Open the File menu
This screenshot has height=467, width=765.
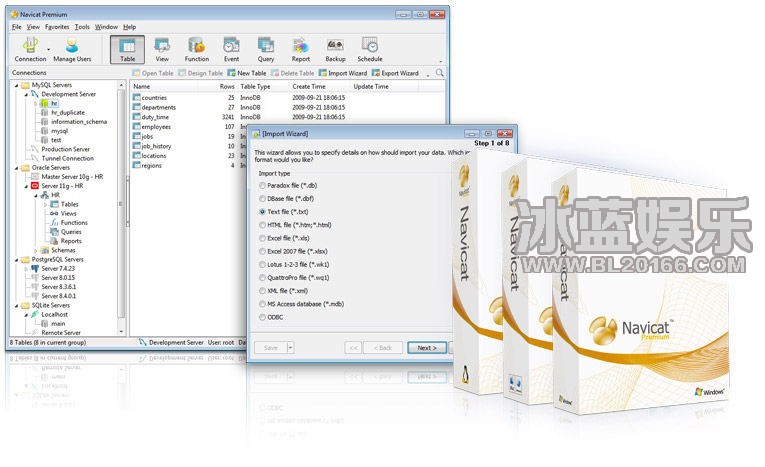17,27
